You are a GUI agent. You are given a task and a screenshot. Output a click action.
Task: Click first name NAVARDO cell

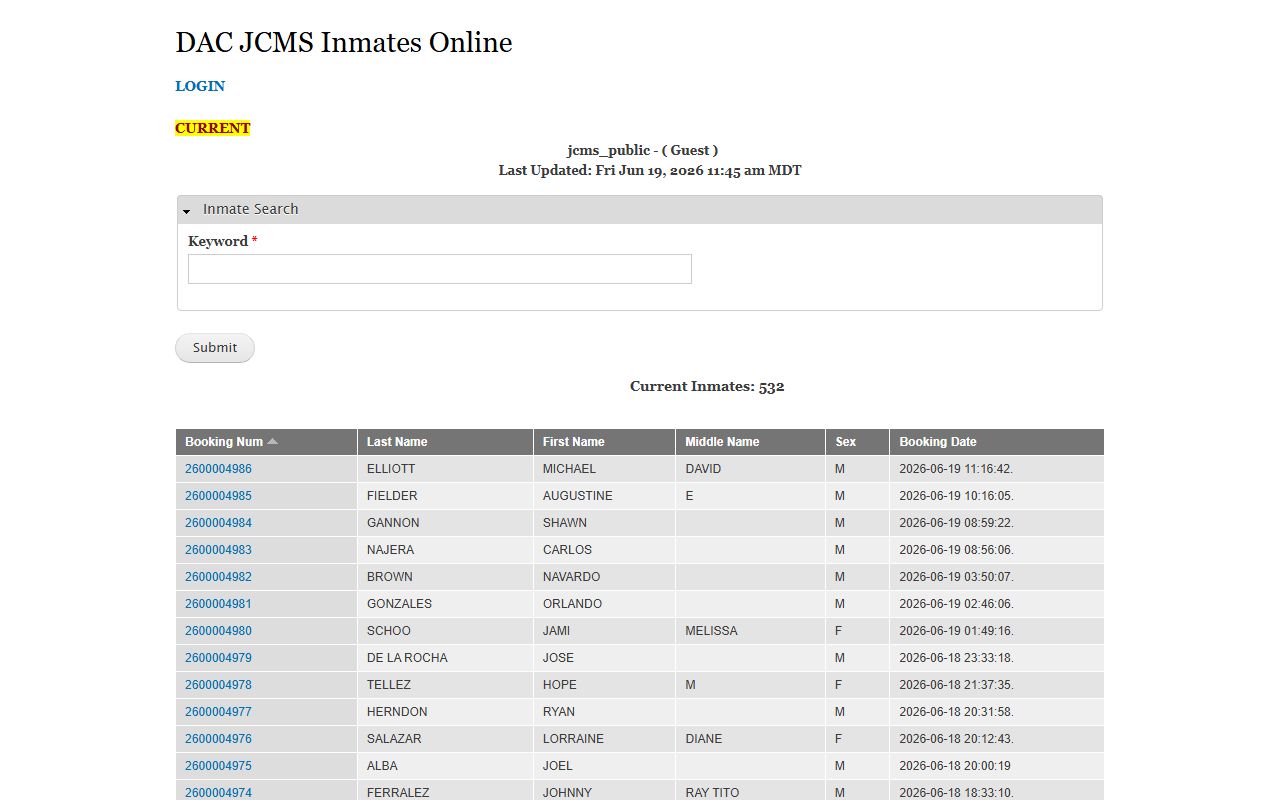coord(605,577)
